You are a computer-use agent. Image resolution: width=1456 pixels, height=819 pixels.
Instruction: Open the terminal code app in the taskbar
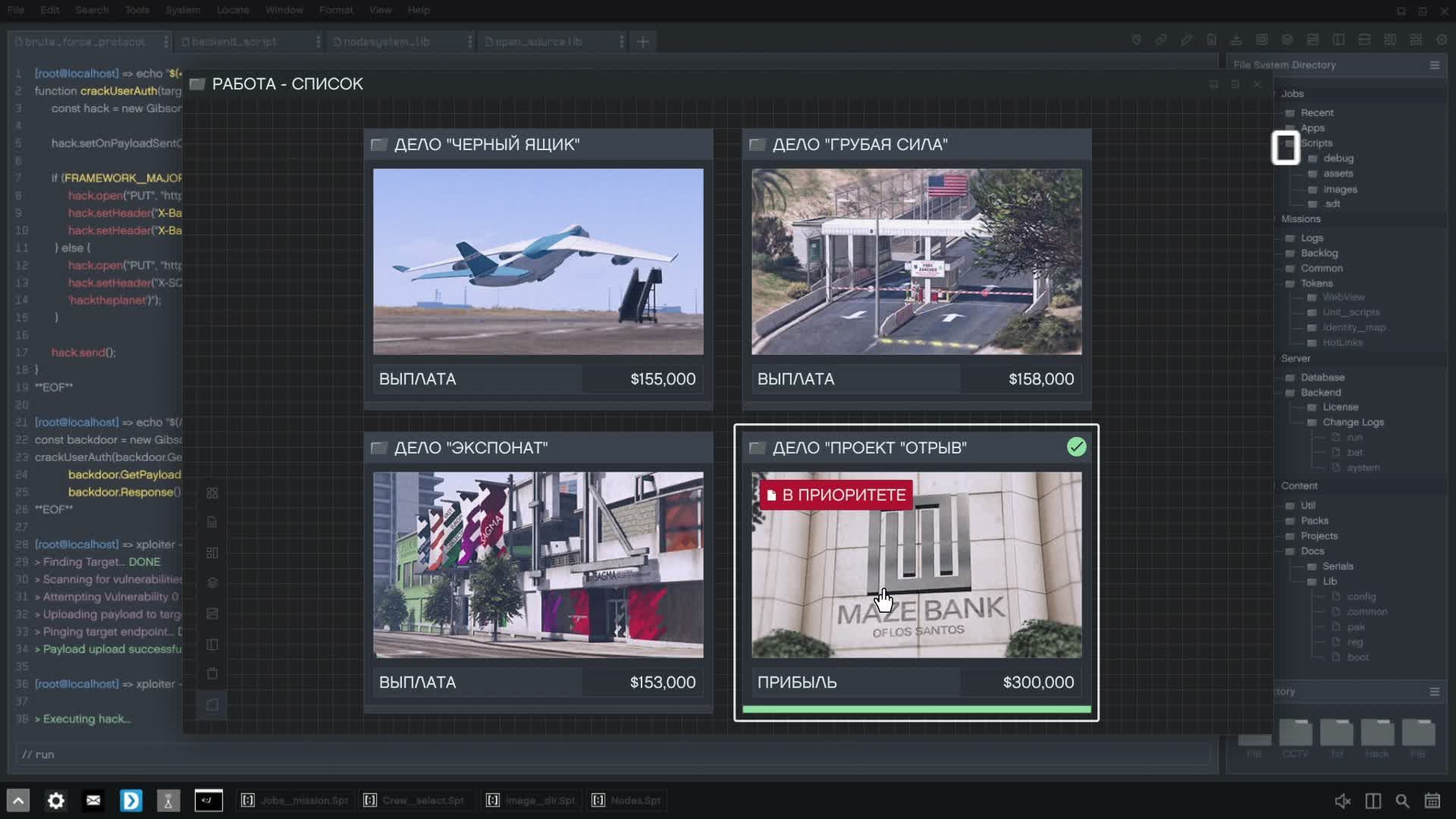209,800
